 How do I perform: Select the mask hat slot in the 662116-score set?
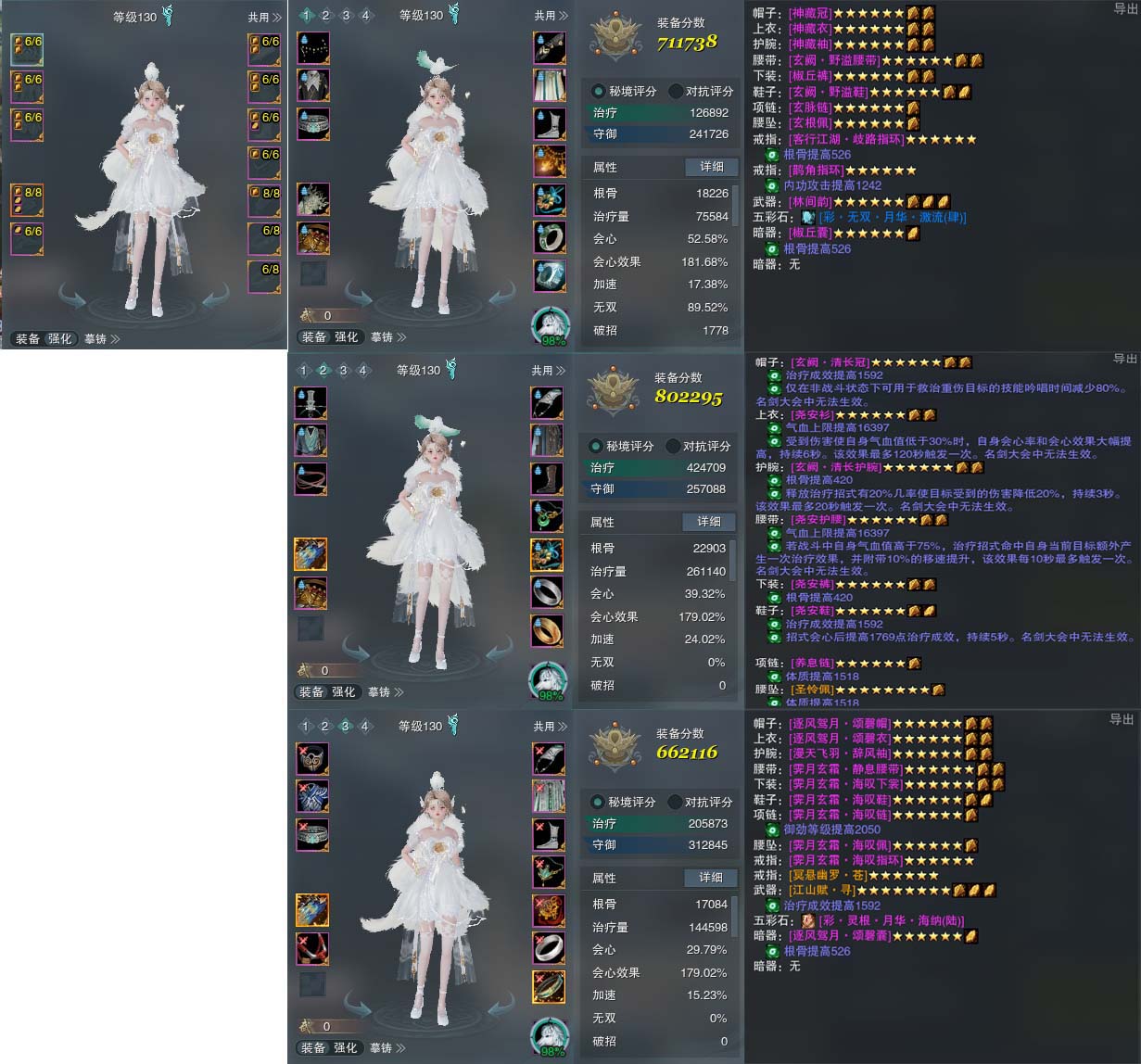pos(312,759)
